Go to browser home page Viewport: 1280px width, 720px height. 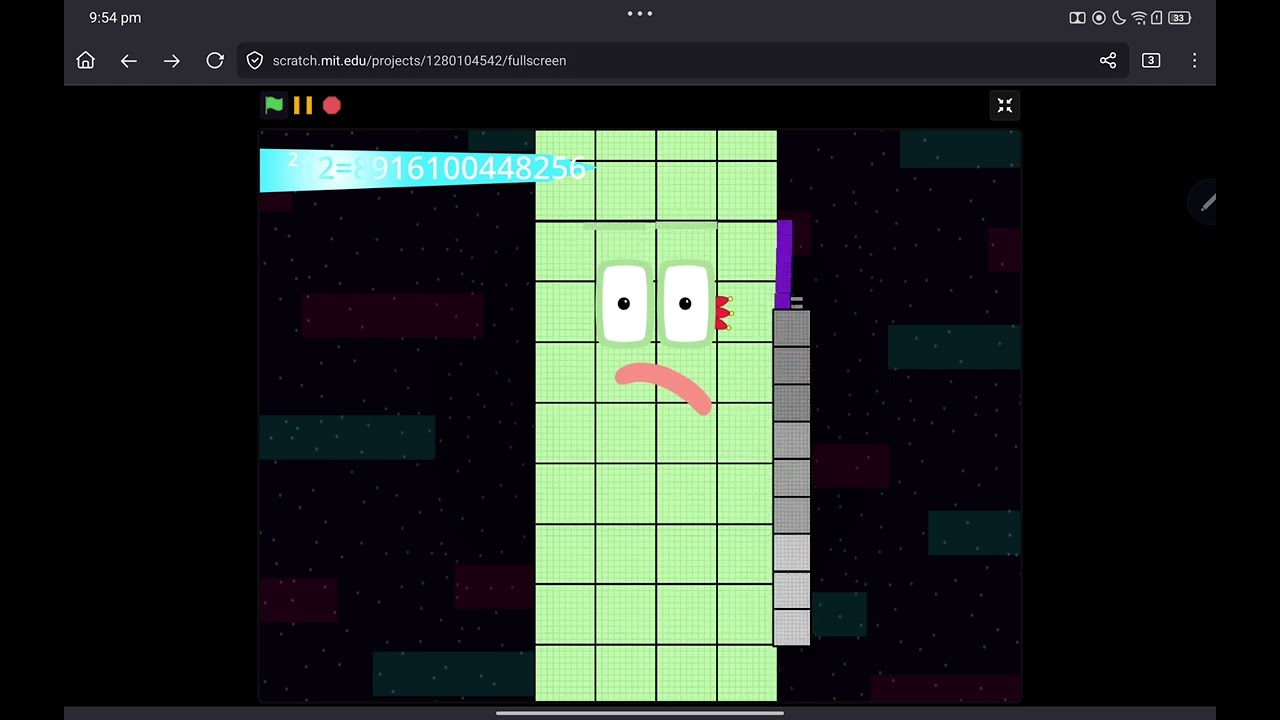tap(86, 61)
